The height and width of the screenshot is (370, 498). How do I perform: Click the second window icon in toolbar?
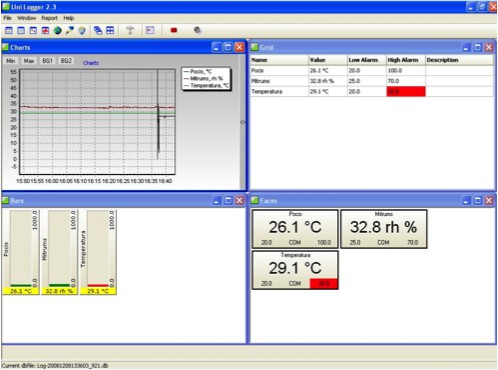click(21, 31)
